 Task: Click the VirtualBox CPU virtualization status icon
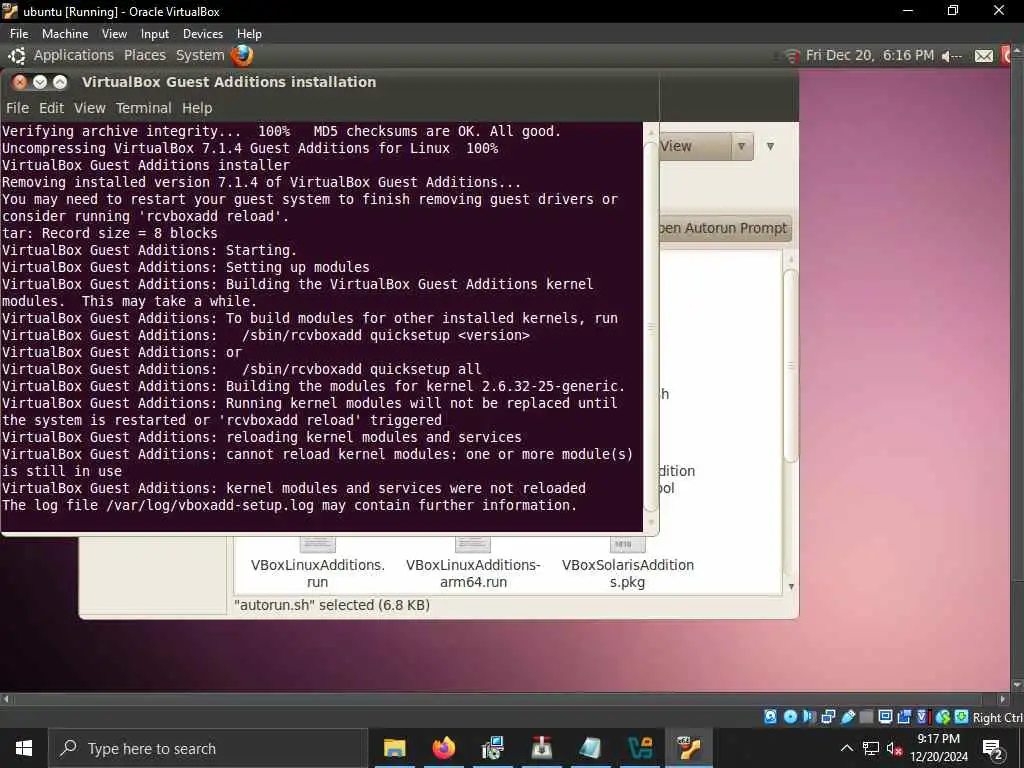point(922,717)
